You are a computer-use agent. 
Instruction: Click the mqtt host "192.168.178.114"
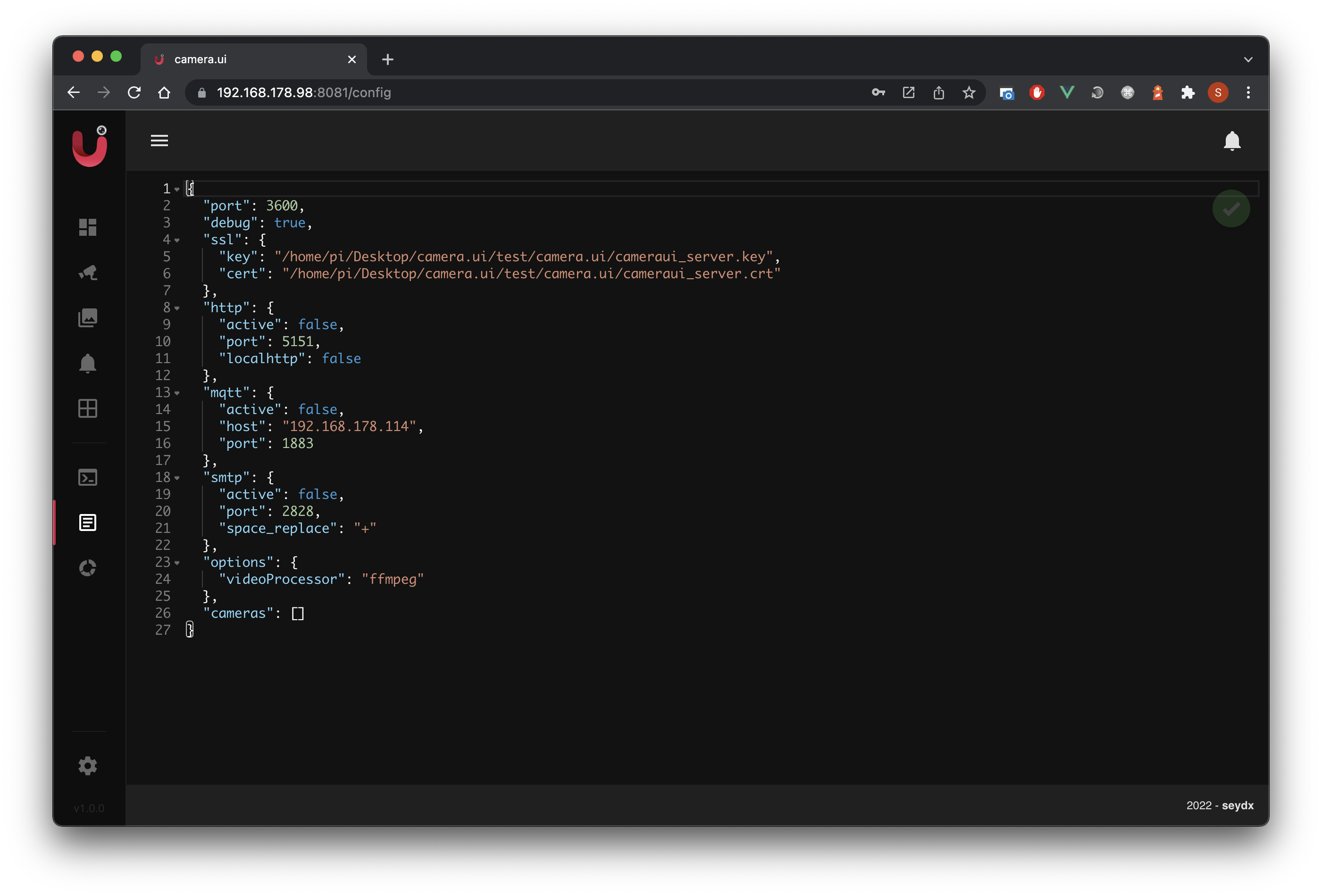click(x=349, y=426)
